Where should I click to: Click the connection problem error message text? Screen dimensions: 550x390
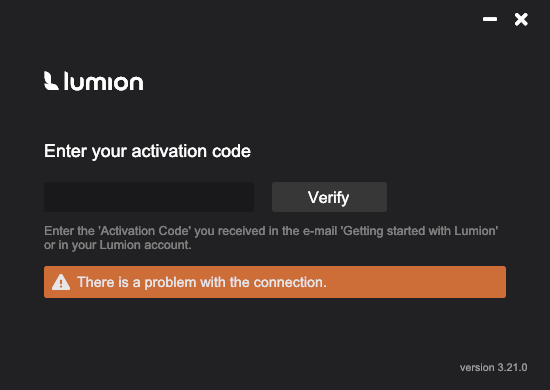click(202, 282)
